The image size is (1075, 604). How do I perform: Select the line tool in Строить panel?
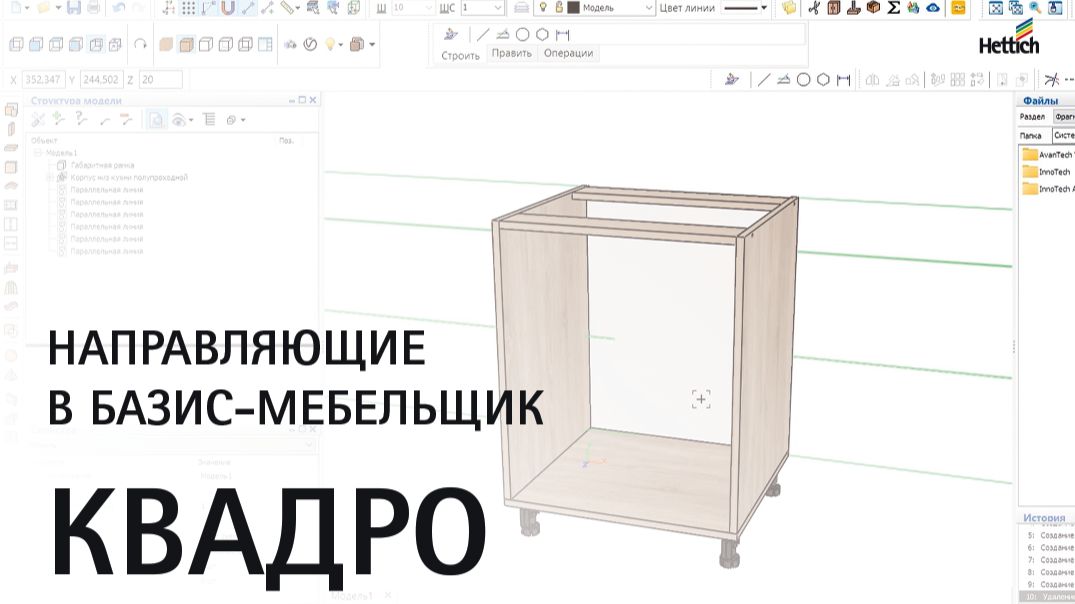point(483,34)
